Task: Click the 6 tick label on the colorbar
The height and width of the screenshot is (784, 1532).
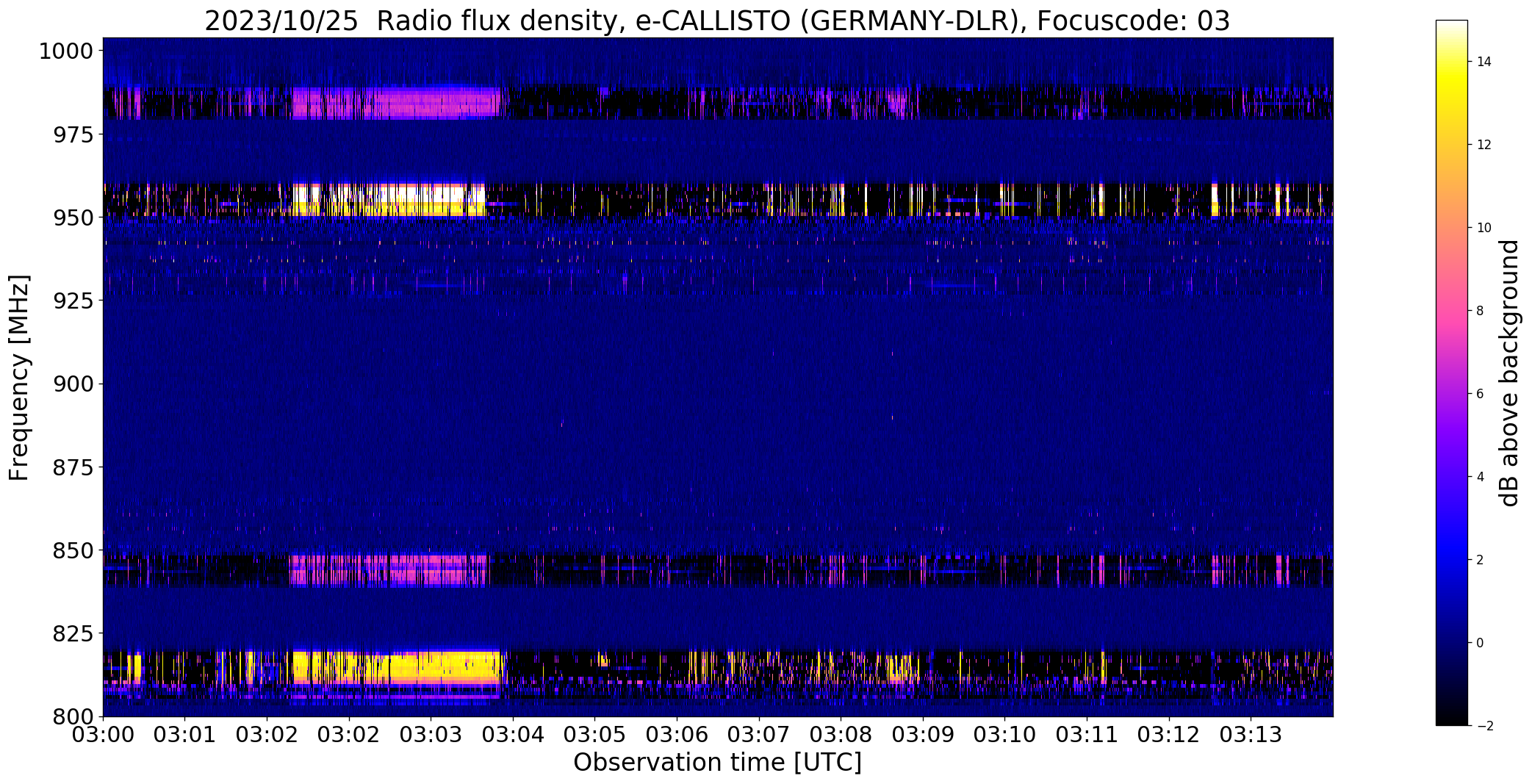Action: [1480, 394]
